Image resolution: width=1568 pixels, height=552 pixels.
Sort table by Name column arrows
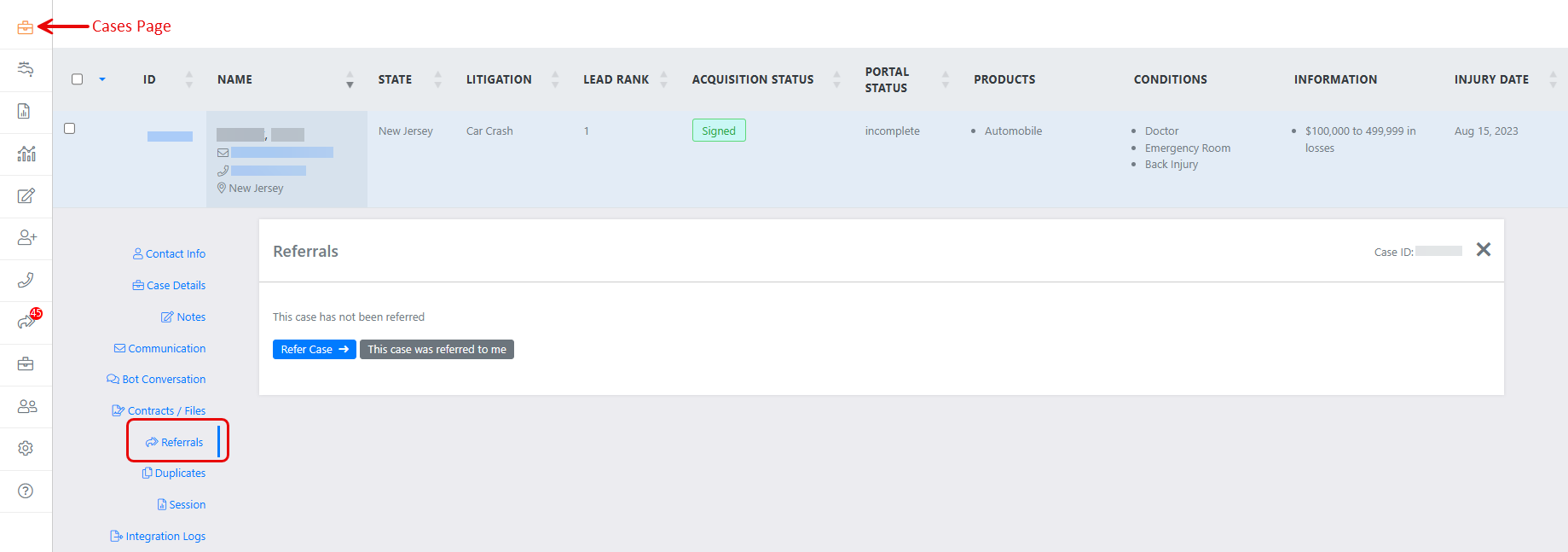[350, 79]
